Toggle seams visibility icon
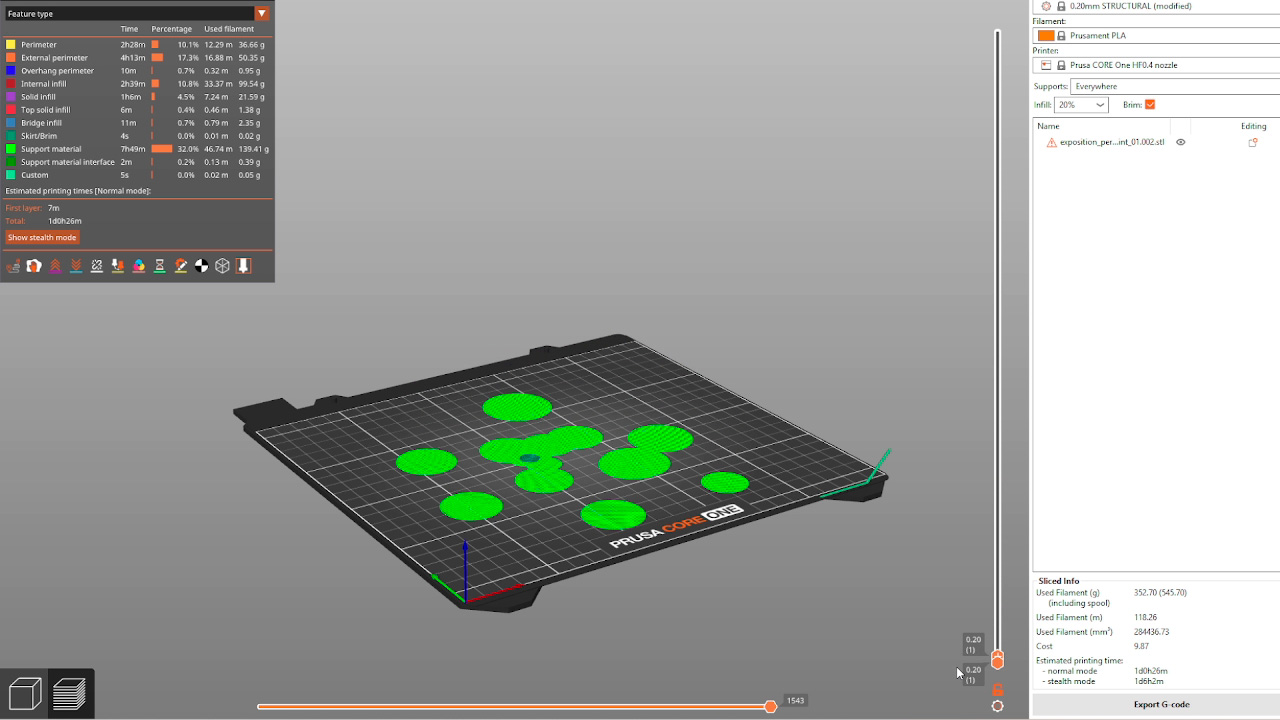 97,266
